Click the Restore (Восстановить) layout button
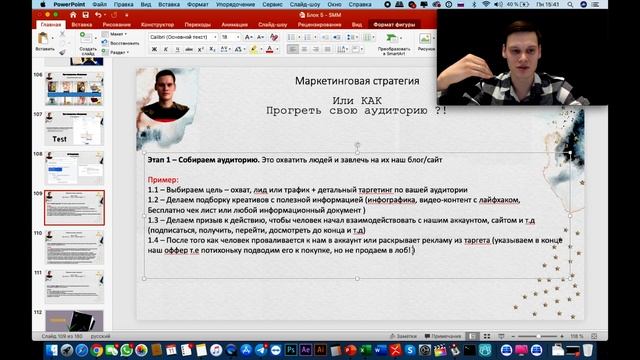 tap(121, 43)
